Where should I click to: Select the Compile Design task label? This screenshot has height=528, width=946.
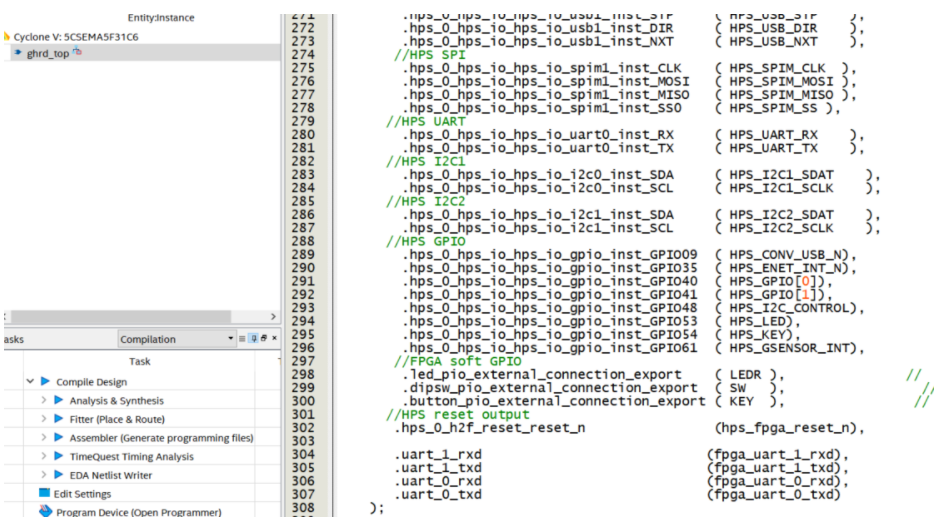[x=92, y=382]
